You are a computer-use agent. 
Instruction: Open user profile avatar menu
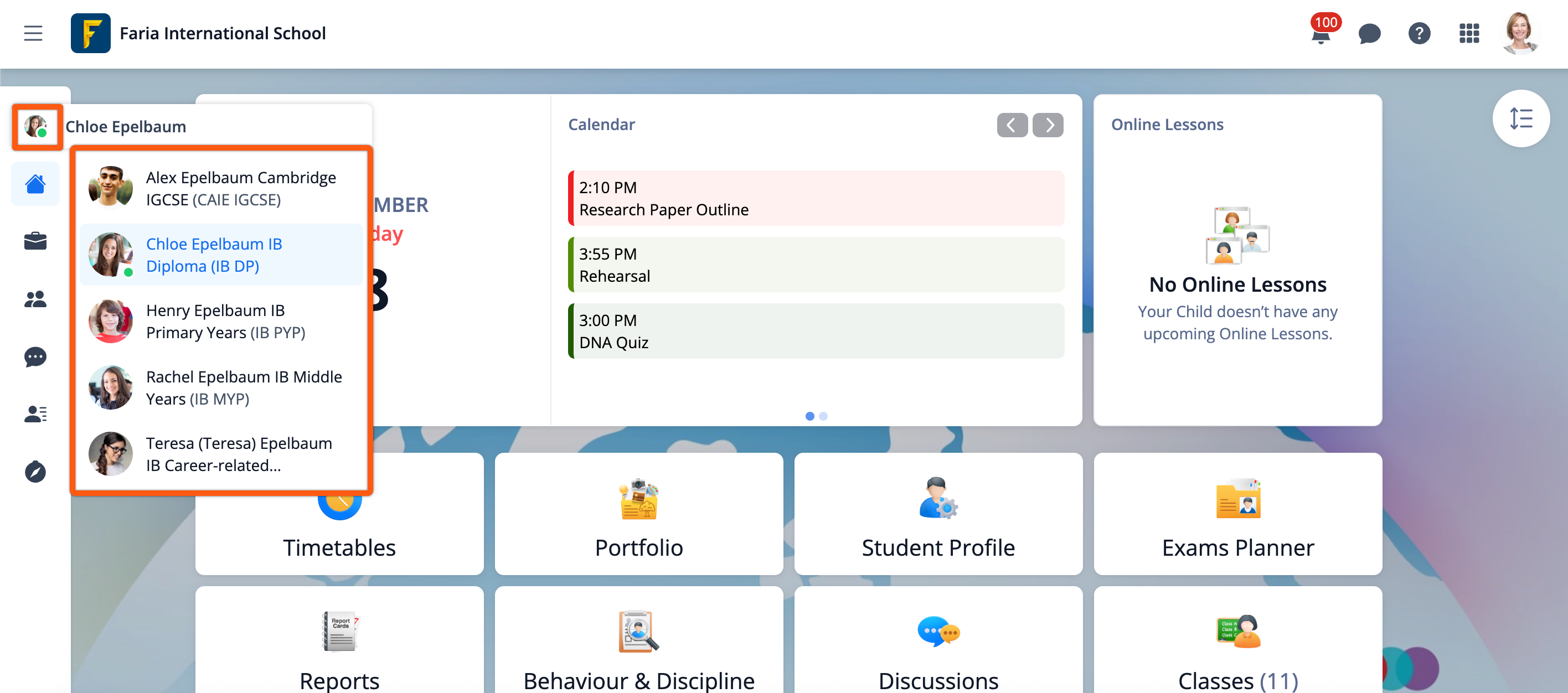tap(1519, 33)
